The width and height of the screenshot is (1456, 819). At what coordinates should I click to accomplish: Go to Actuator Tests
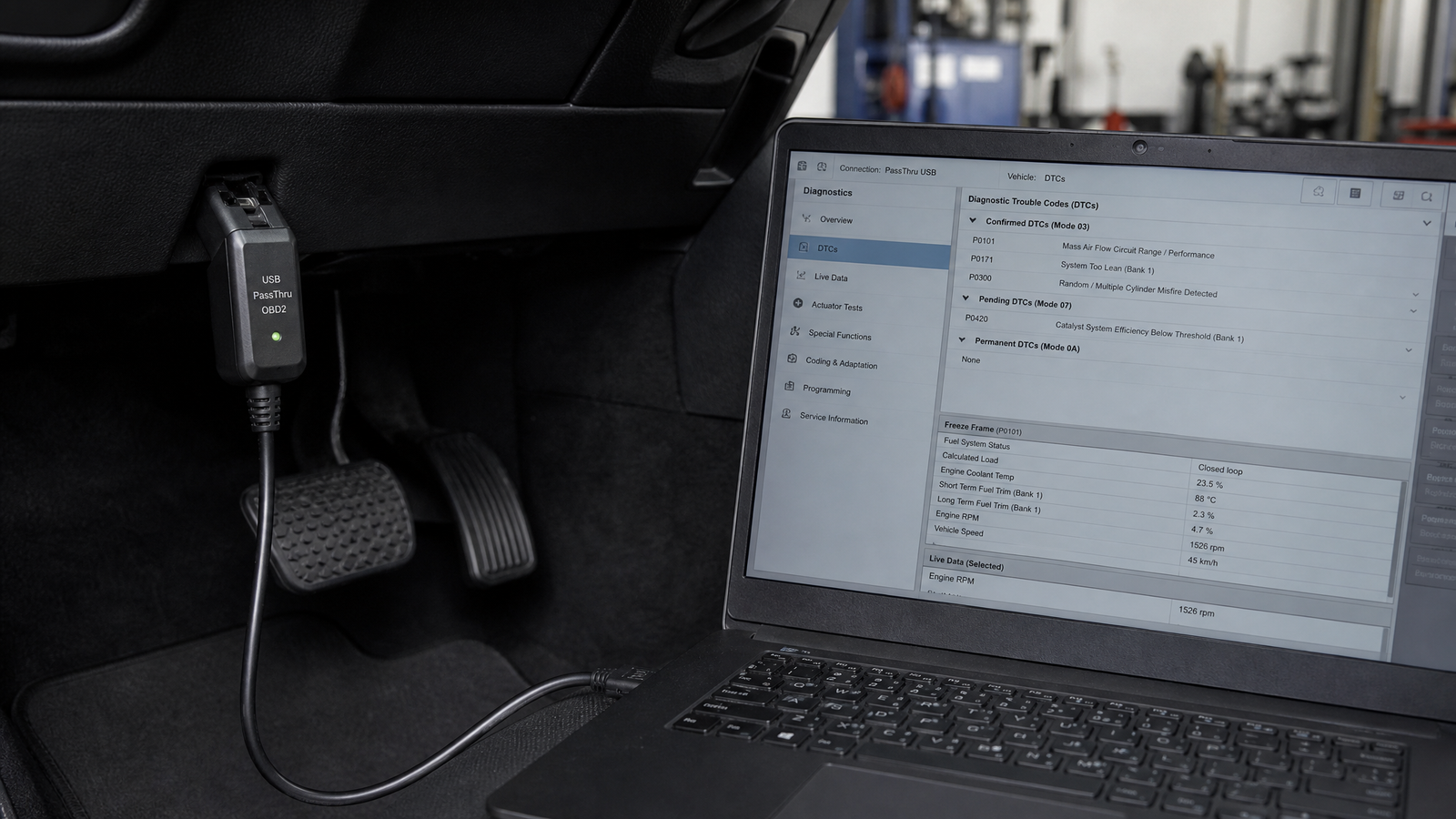pyautogui.click(x=837, y=307)
